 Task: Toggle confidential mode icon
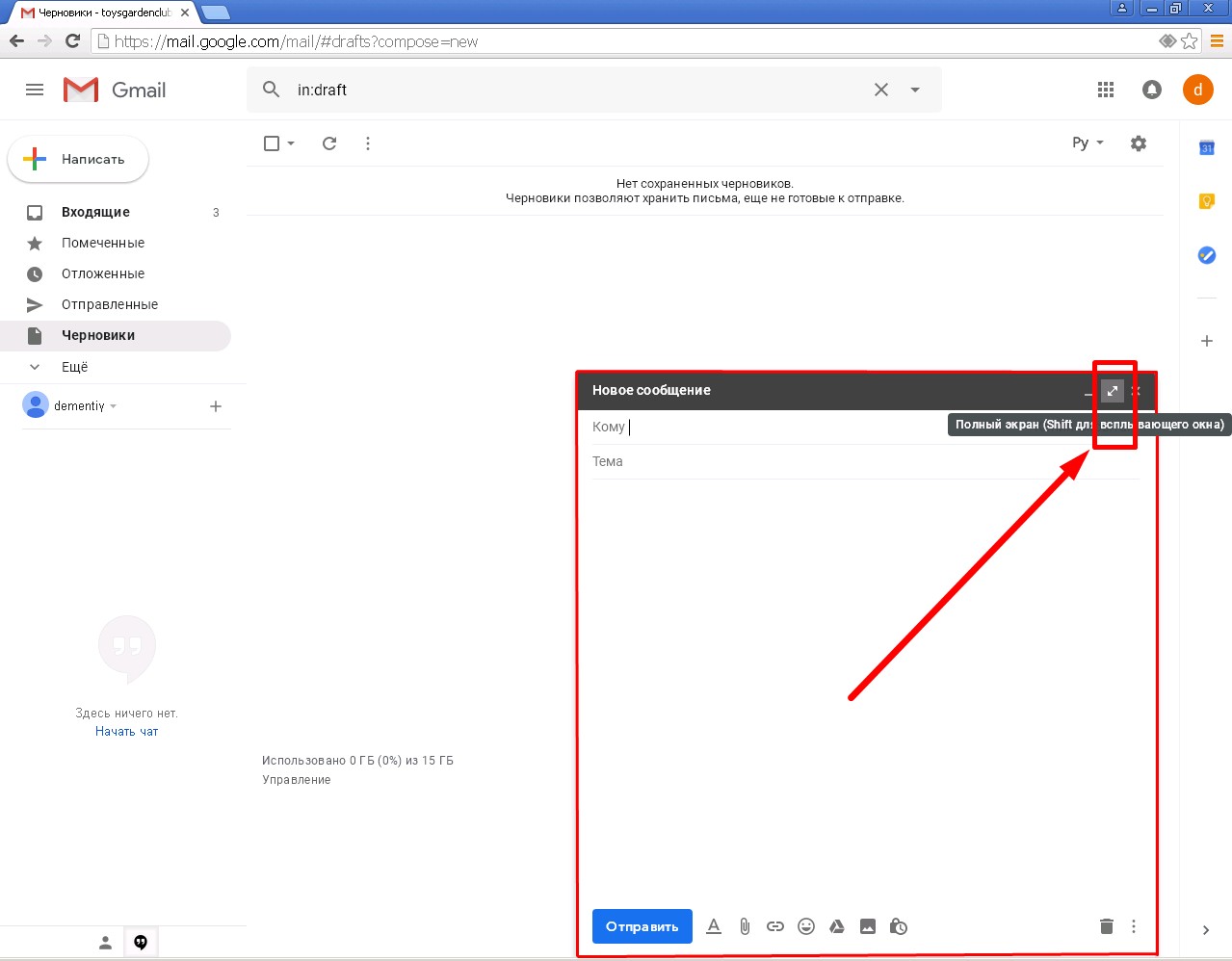pyautogui.click(x=899, y=926)
